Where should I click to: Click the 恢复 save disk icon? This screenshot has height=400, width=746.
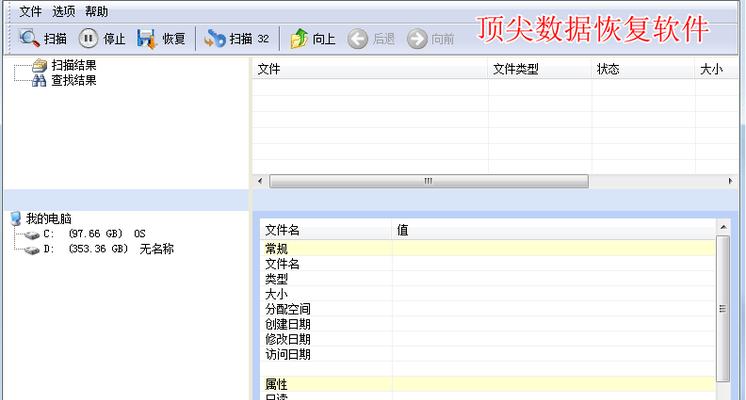click(147, 39)
